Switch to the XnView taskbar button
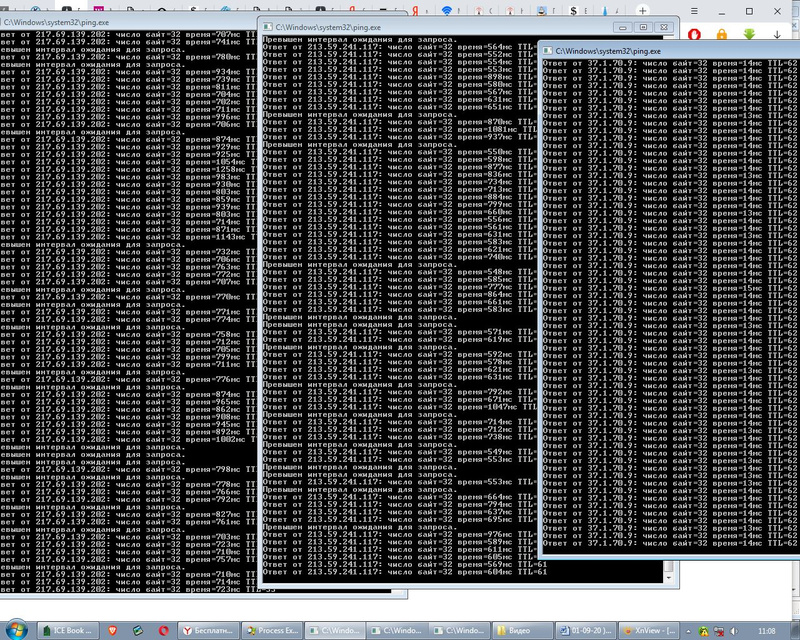This screenshot has width=800, height=640. [x=648, y=630]
